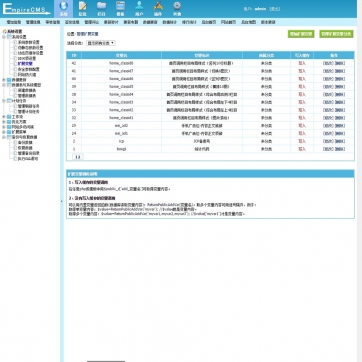Click the folder icon beside 系统设置 tree node
Screen dimensions: 362x362
pos(9,37)
